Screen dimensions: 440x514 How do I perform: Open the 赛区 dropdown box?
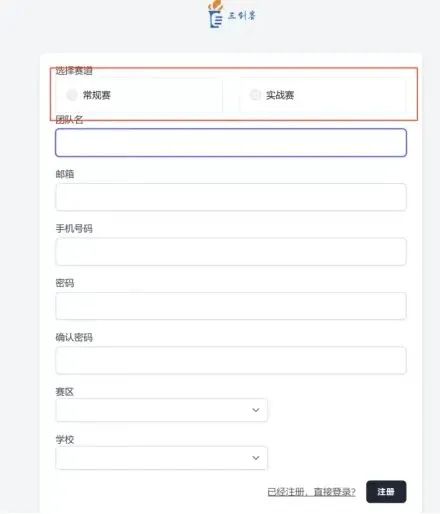coord(161,410)
